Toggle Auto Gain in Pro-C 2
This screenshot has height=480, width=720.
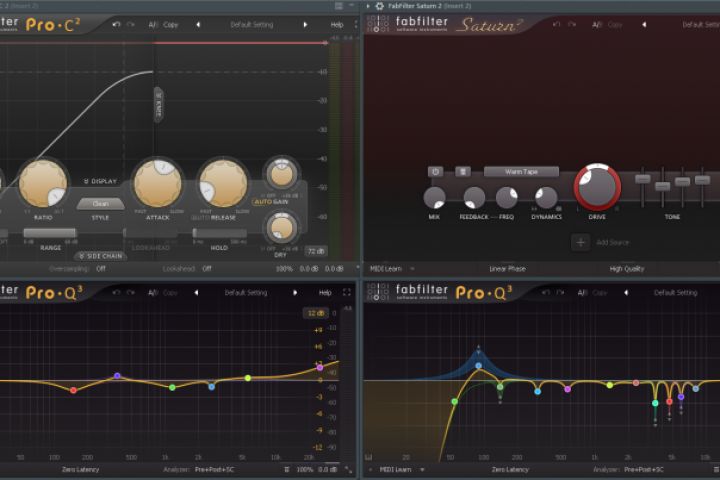pyautogui.click(x=270, y=202)
